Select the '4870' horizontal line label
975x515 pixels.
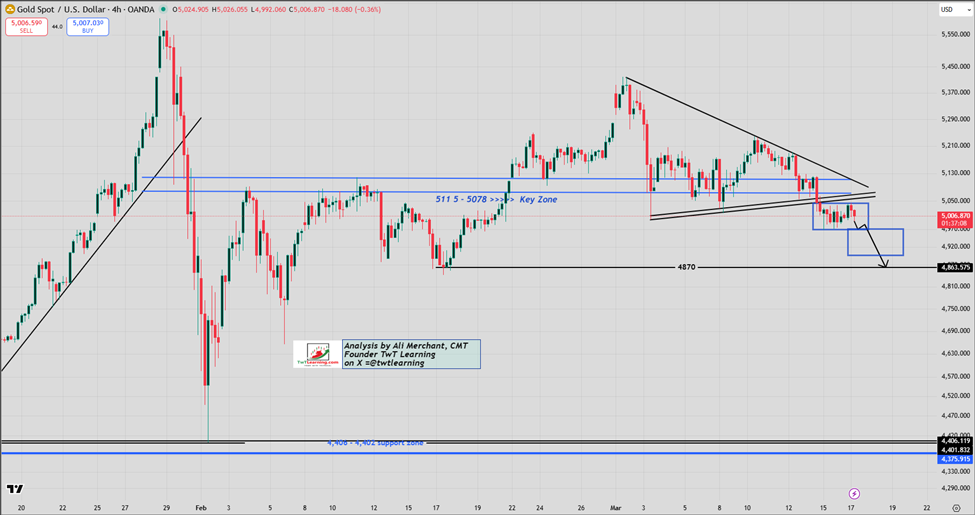pos(686,267)
